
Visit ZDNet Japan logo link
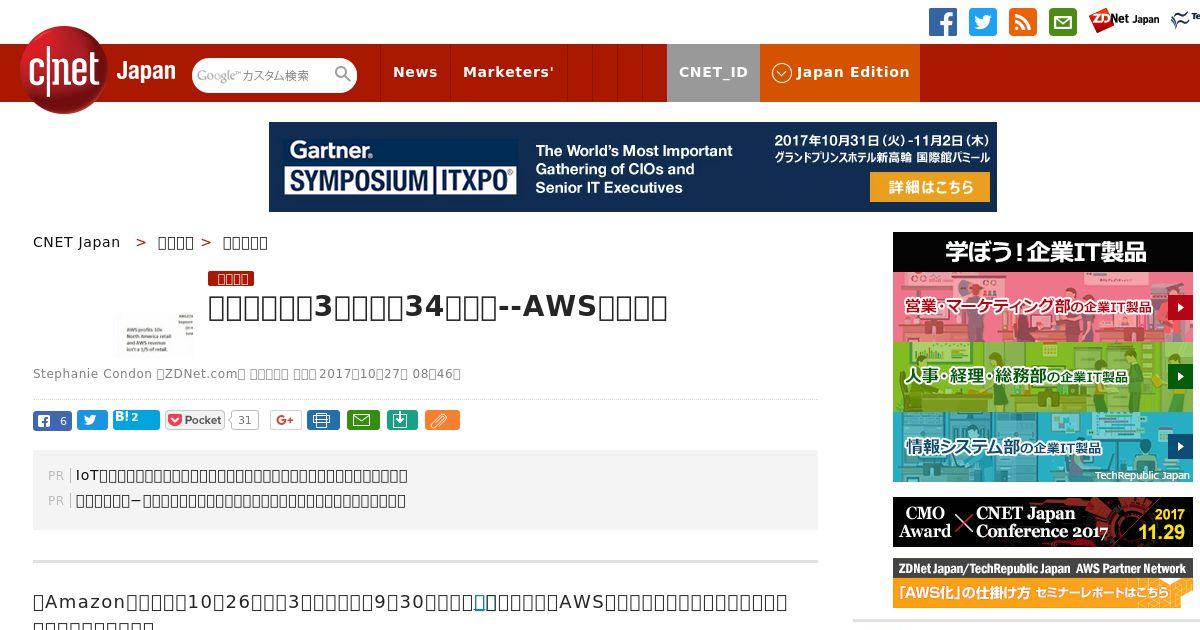click(x=1124, y=20)
